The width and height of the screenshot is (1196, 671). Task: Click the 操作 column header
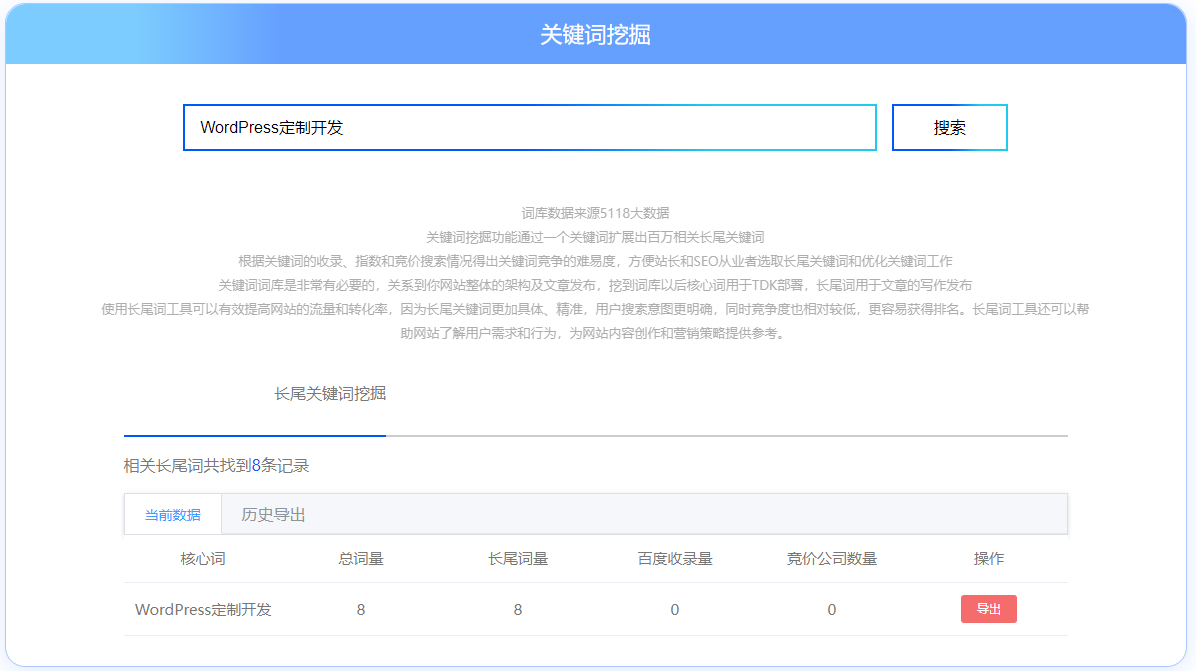pos(988,560)
